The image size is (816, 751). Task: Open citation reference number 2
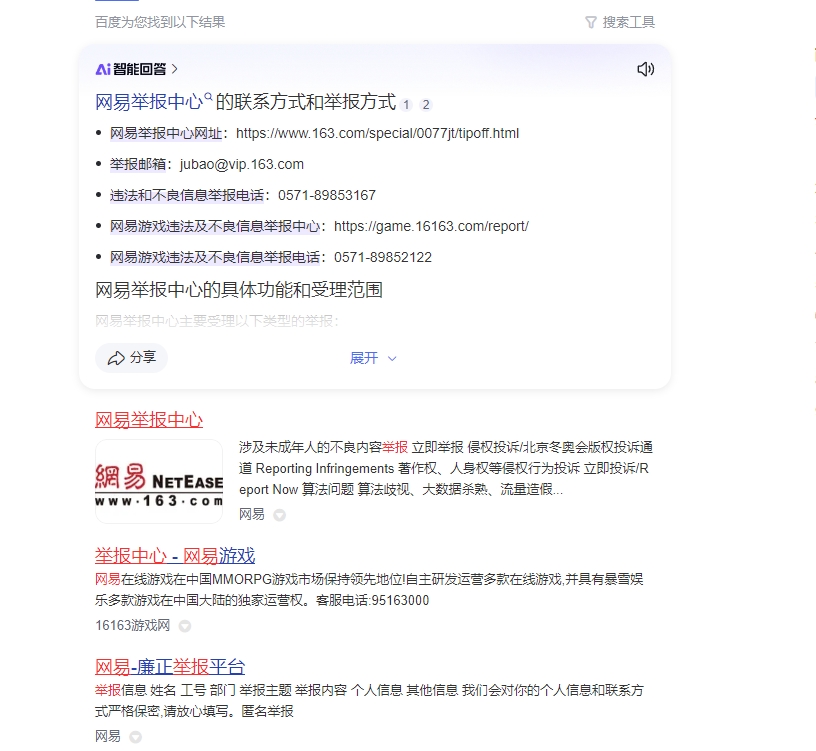pos(426,105)
